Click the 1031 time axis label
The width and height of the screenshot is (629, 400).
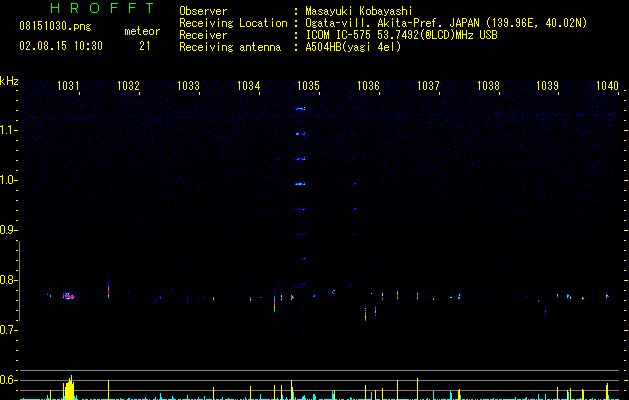pyautogui.click(x=68, y=85)
